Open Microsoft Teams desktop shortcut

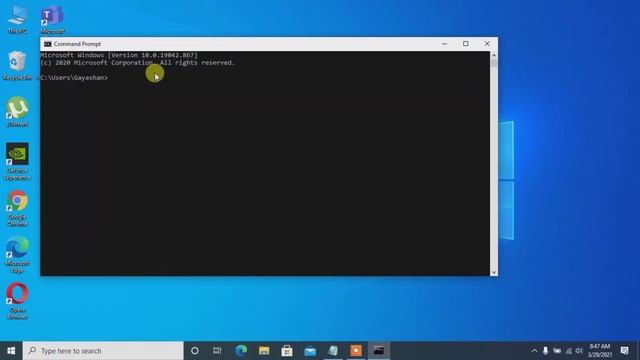(52, 20)
